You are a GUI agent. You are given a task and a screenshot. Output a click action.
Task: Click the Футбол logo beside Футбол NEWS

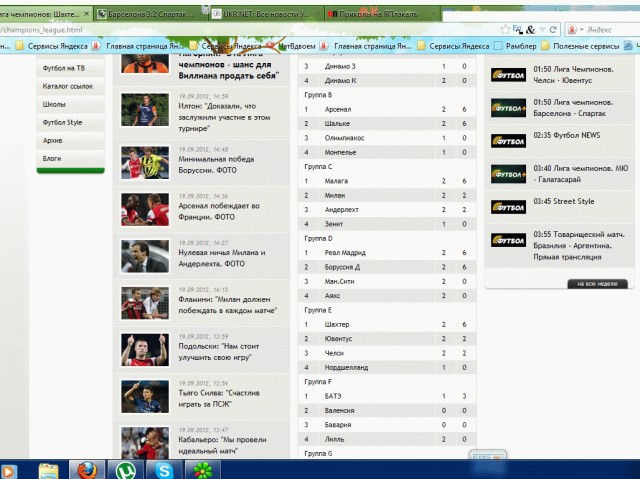click(508, 141)
